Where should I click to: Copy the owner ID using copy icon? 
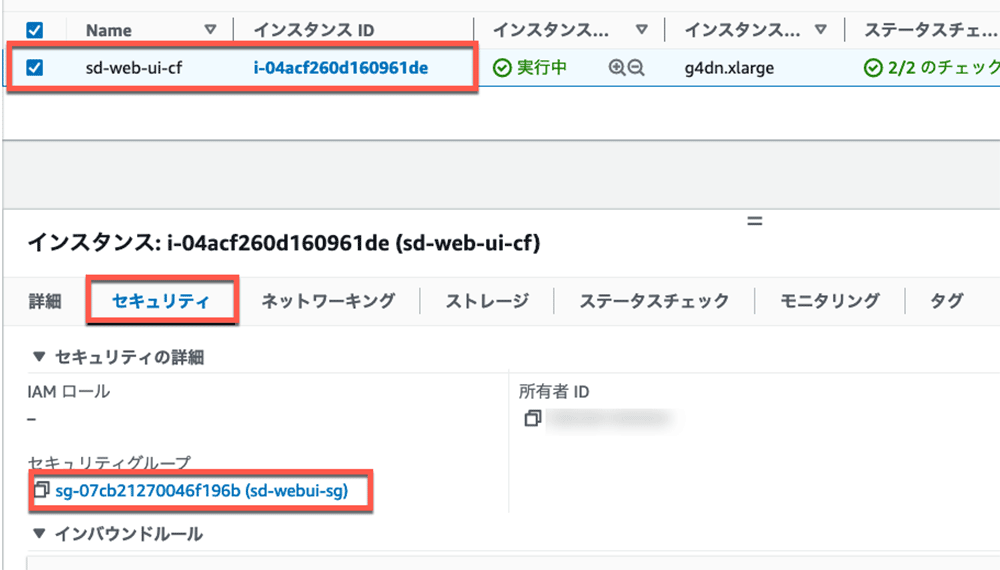tap(533, 418)
